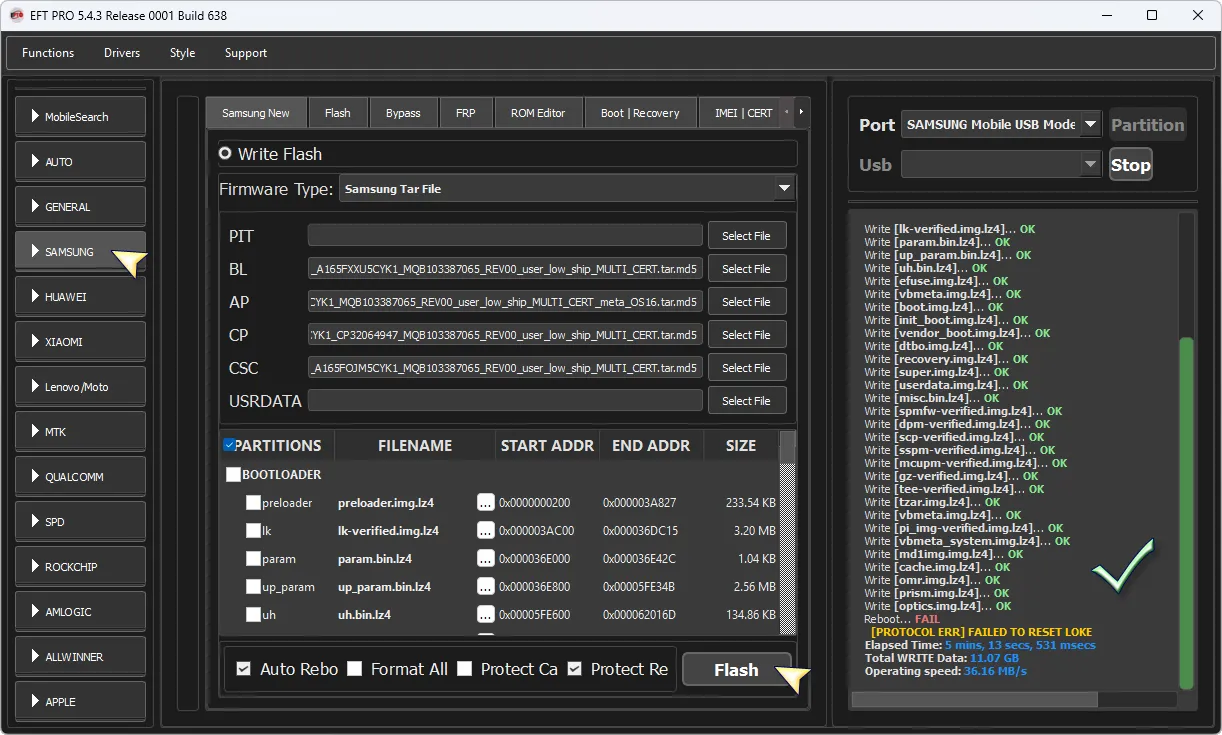Viewport: 1222px width, 735px height.
Task: Switch to the FRP tab
Action: click(x=465, y=113)
